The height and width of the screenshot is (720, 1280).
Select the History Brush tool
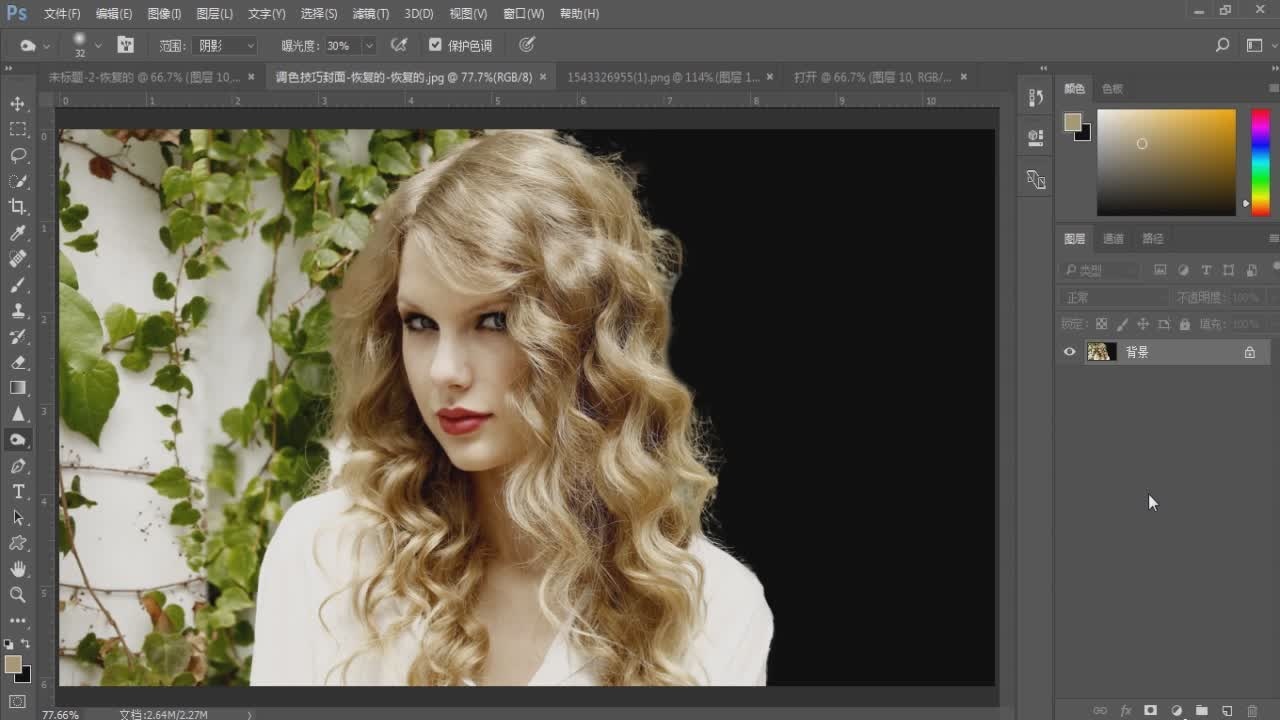point(18,336)
